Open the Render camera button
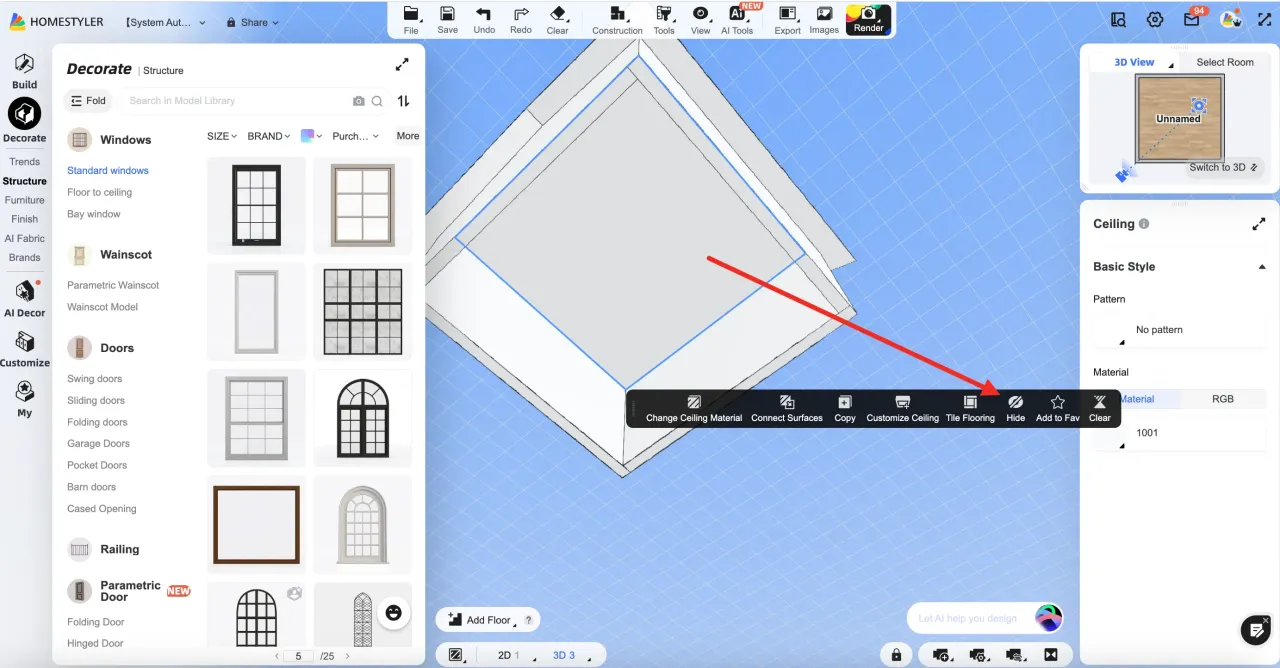 coord(868,18)
